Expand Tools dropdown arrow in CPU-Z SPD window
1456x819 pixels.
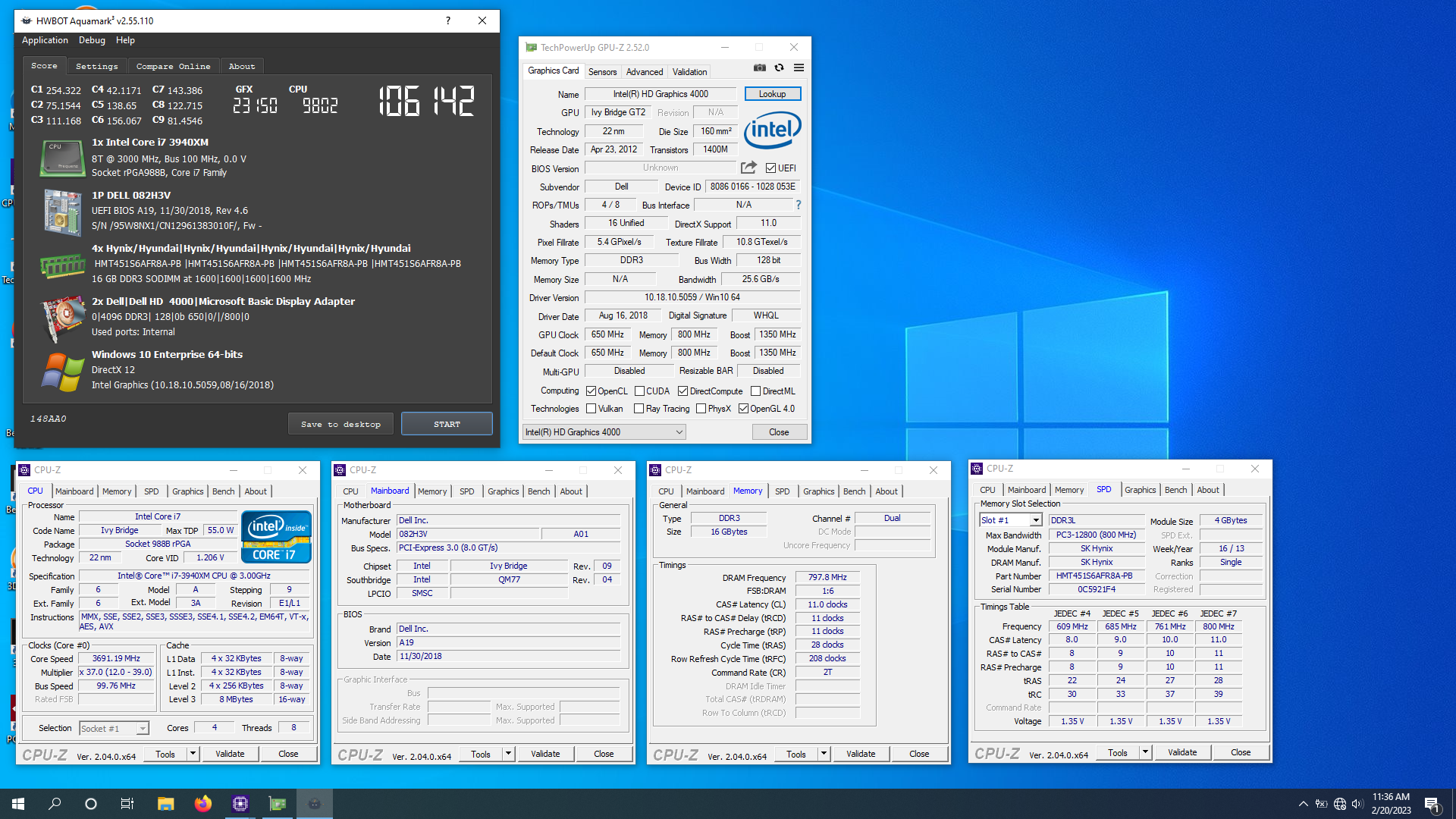tap(1146, 752)
